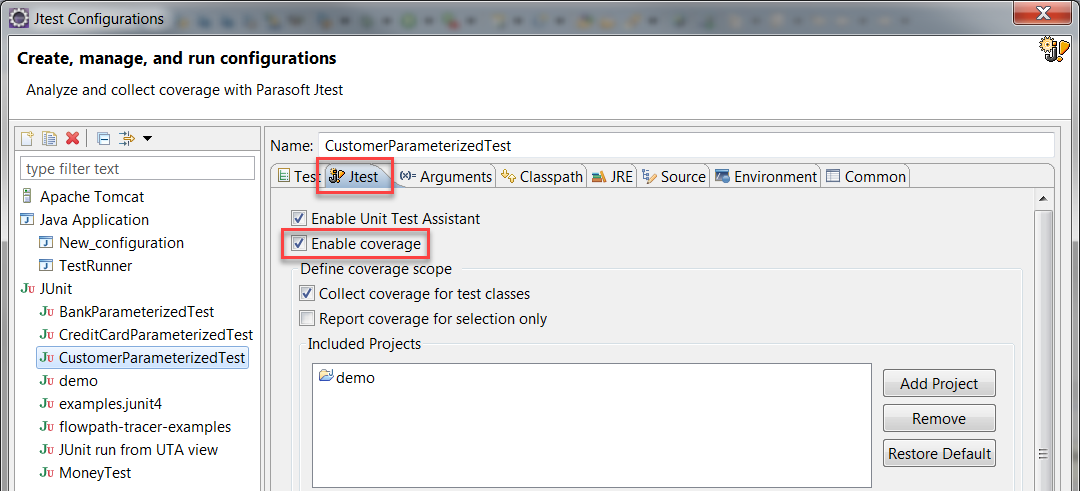Open the Environment tab
1080x491 pixels.
click(x=765, y=177)
